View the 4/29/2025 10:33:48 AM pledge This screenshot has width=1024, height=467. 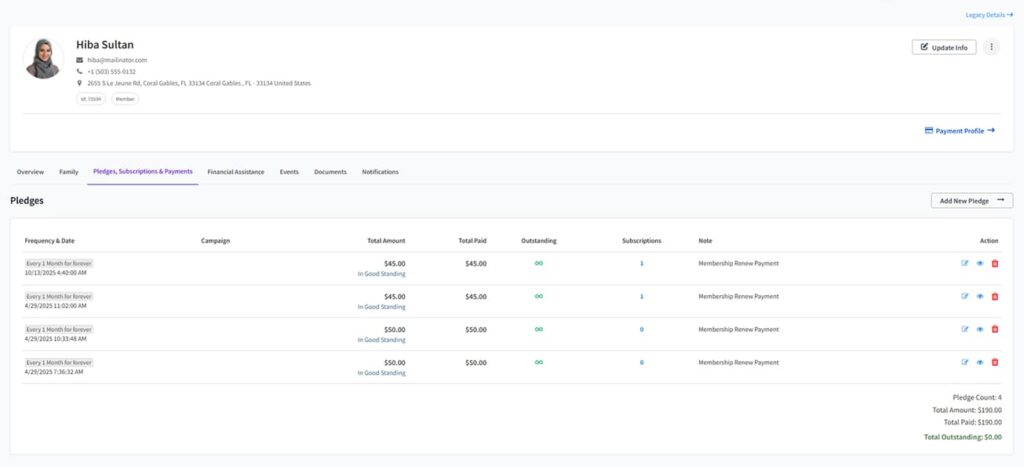pyautogui.click(x=980, y=329)
